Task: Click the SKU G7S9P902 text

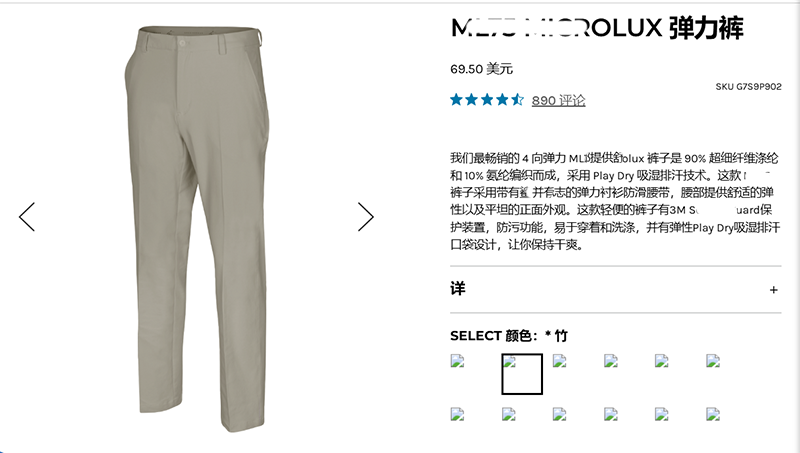Action: (748, 87)
